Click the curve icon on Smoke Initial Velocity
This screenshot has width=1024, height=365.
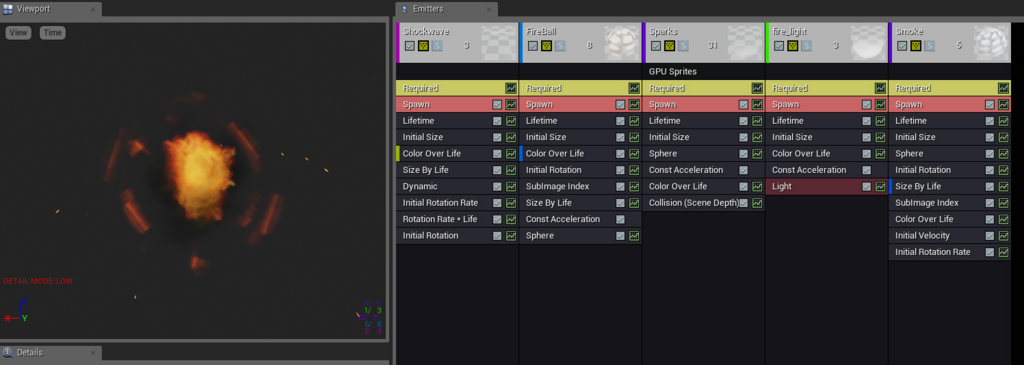[x=1003, y=236]
